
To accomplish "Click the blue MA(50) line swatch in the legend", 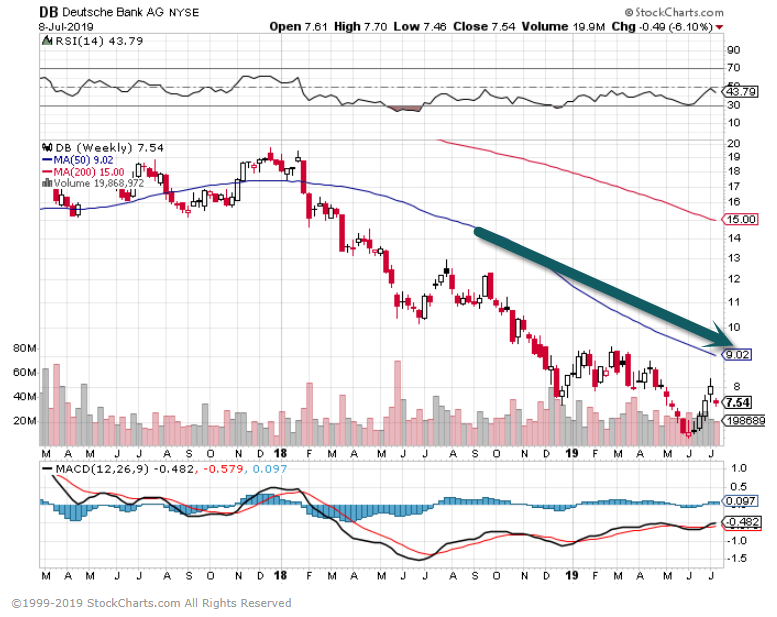I will point(48,160).
